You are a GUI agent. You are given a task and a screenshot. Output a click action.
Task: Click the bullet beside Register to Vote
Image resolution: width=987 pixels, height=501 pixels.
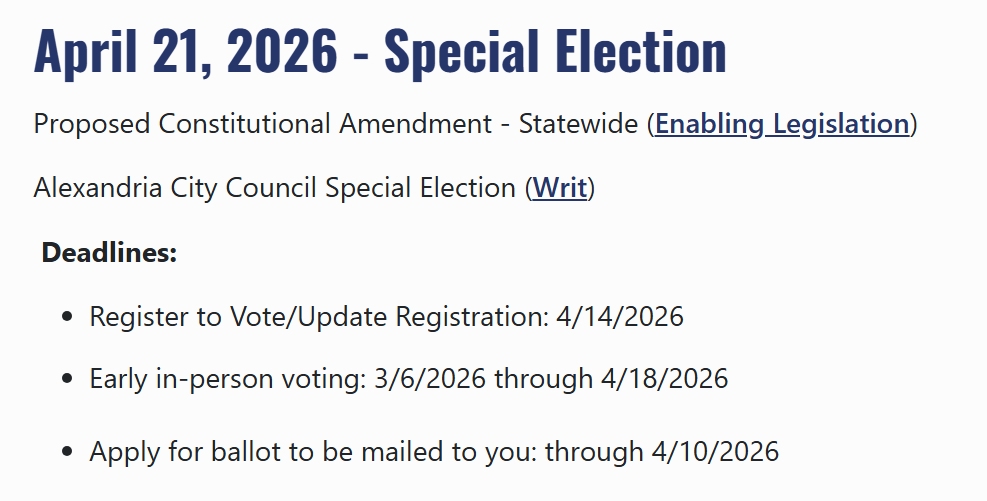(67, 317)
